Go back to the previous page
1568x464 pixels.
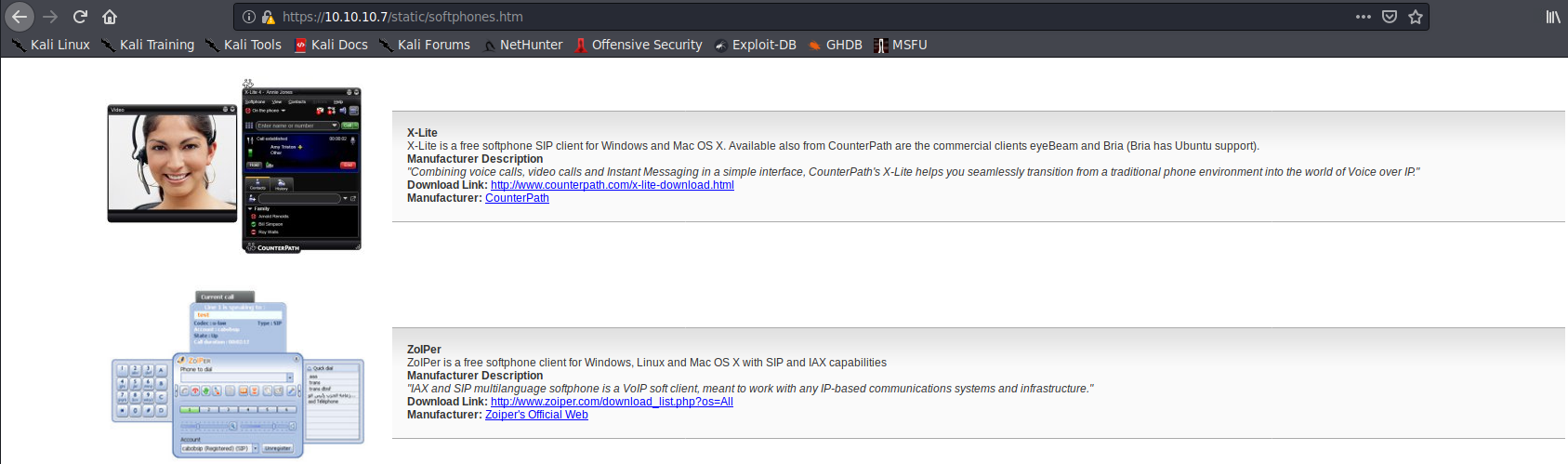[20, 17]
